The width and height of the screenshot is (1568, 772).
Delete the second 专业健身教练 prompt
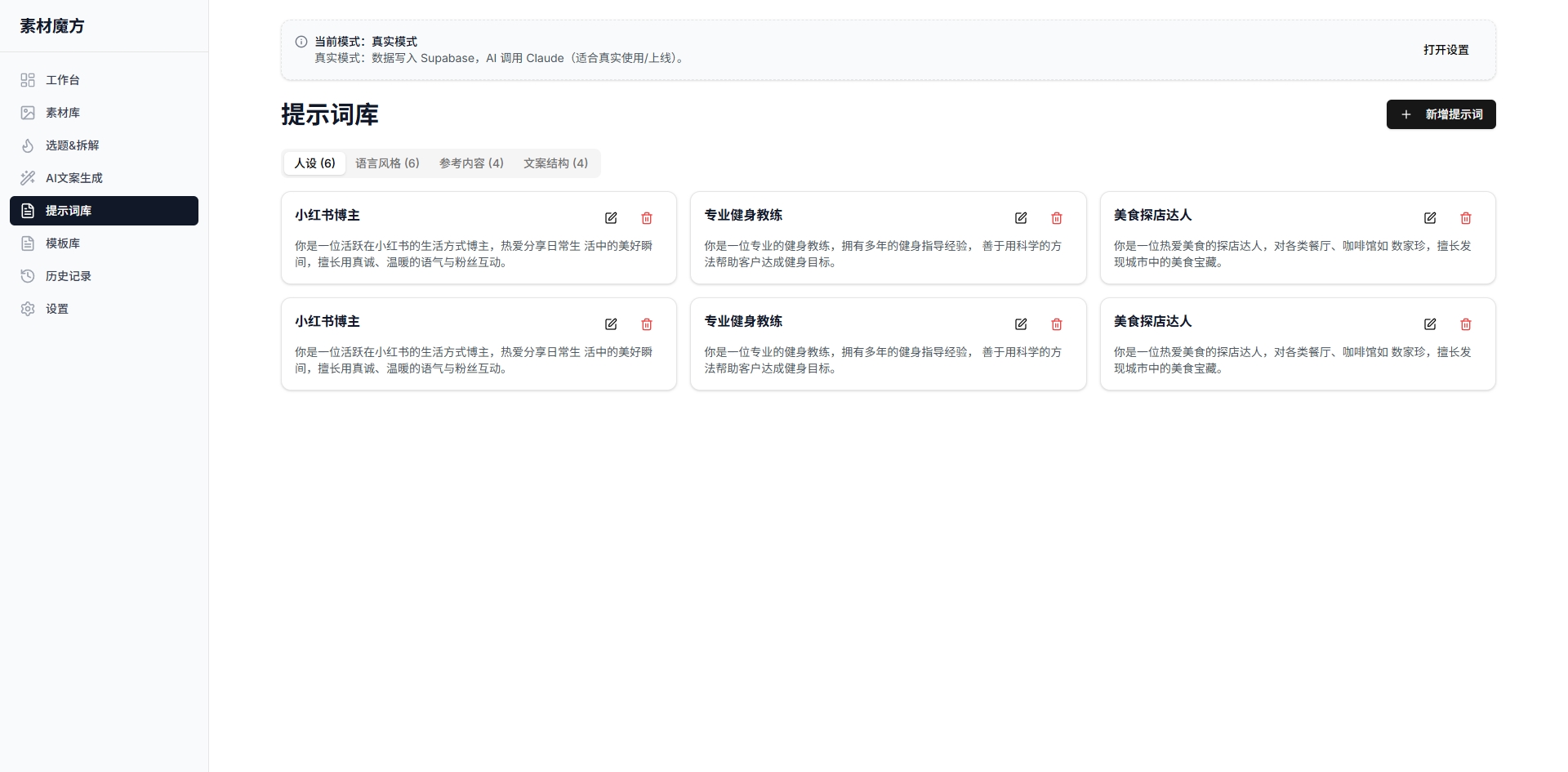(x=1057, y=324)
